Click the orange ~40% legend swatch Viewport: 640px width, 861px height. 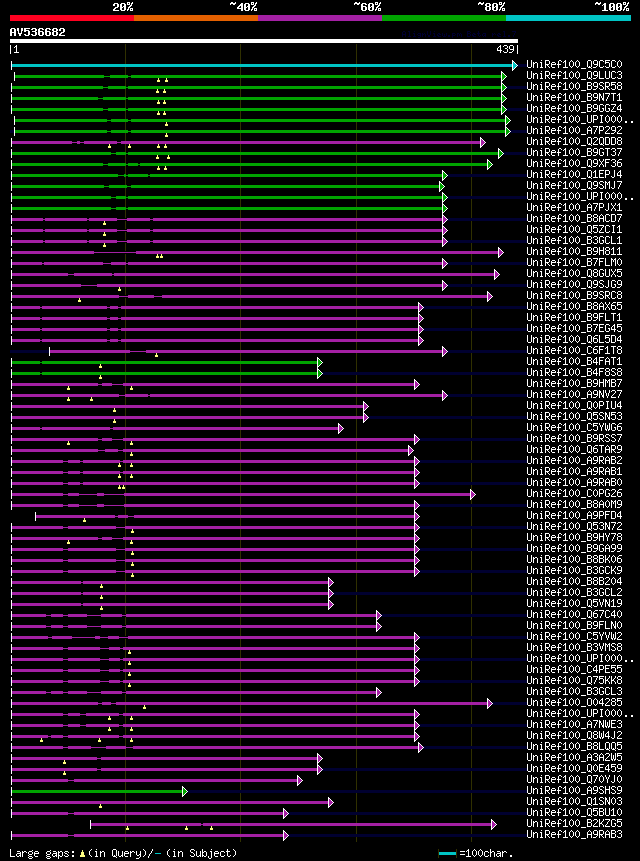click(196, 18)
